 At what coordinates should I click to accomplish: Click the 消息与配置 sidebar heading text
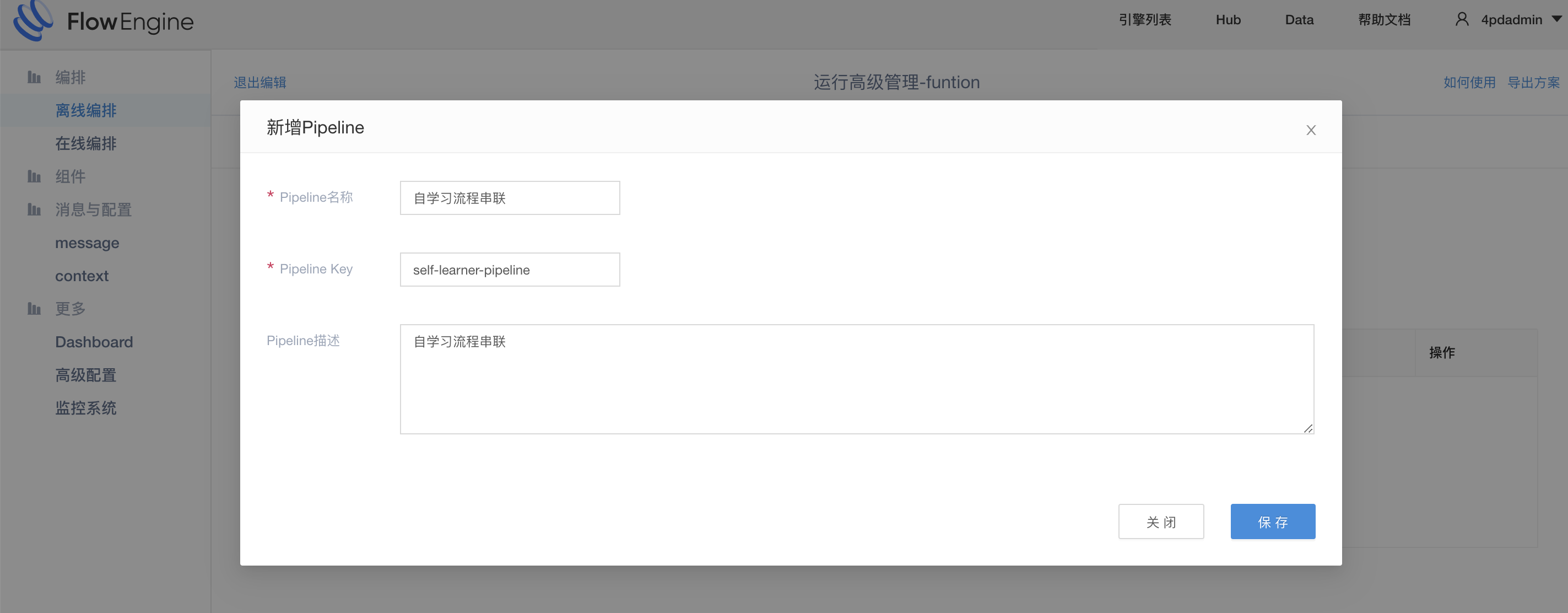(94, 209)
